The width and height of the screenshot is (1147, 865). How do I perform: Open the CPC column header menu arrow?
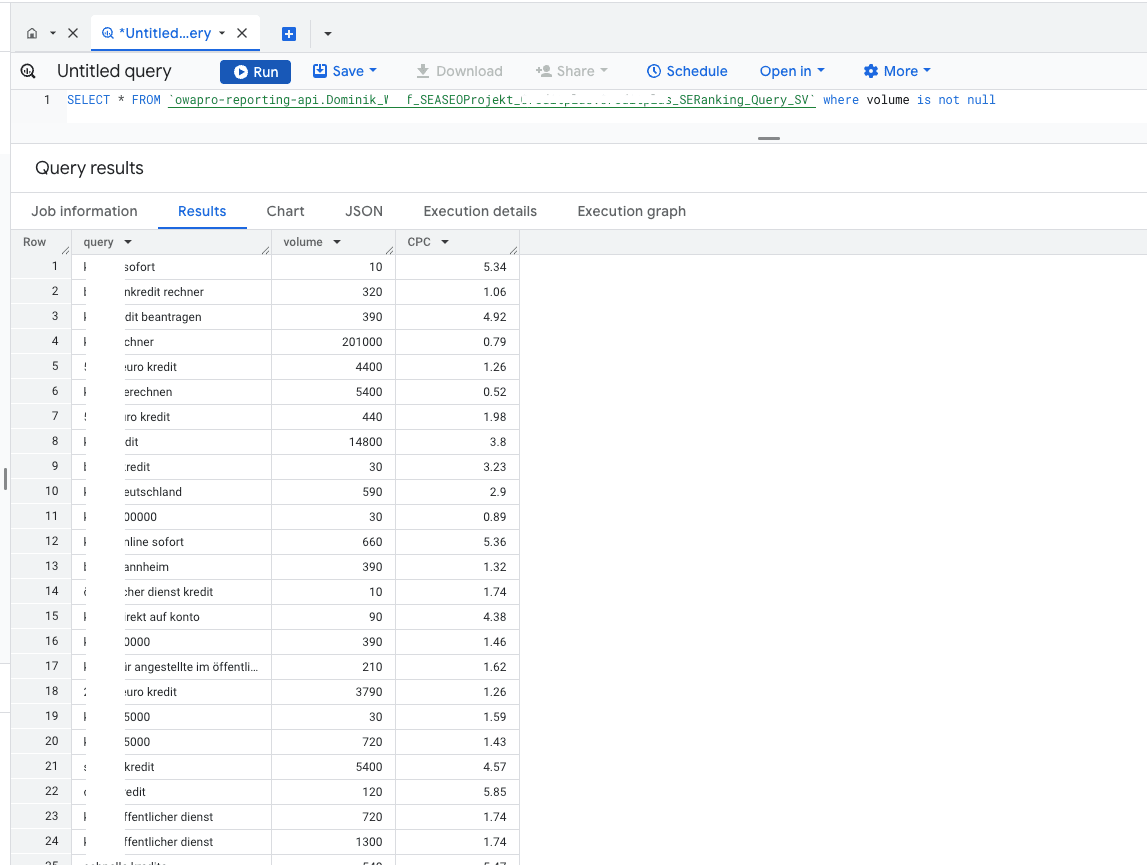coord(445,243)
